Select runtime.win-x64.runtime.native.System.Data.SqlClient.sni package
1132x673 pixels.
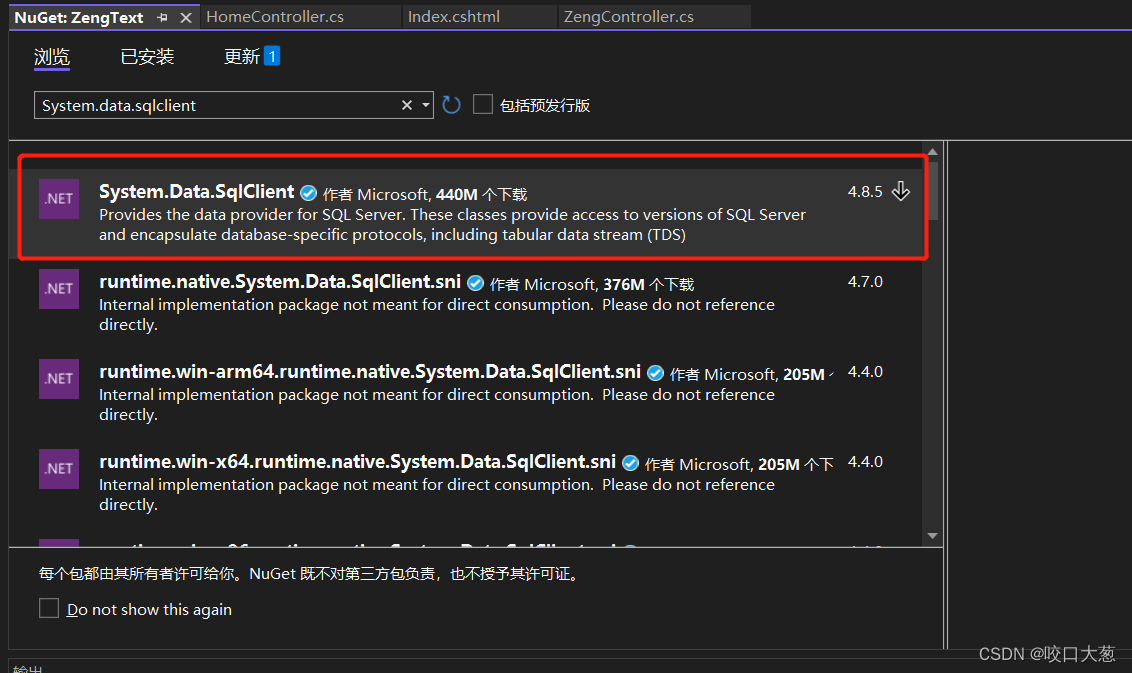pos(357,462)
